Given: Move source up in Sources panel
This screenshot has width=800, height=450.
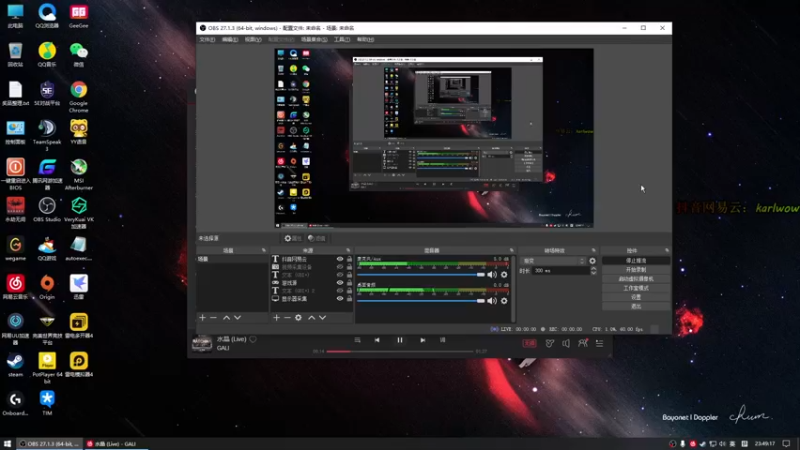Looking at the screenshot, I should tap(312, 317).
